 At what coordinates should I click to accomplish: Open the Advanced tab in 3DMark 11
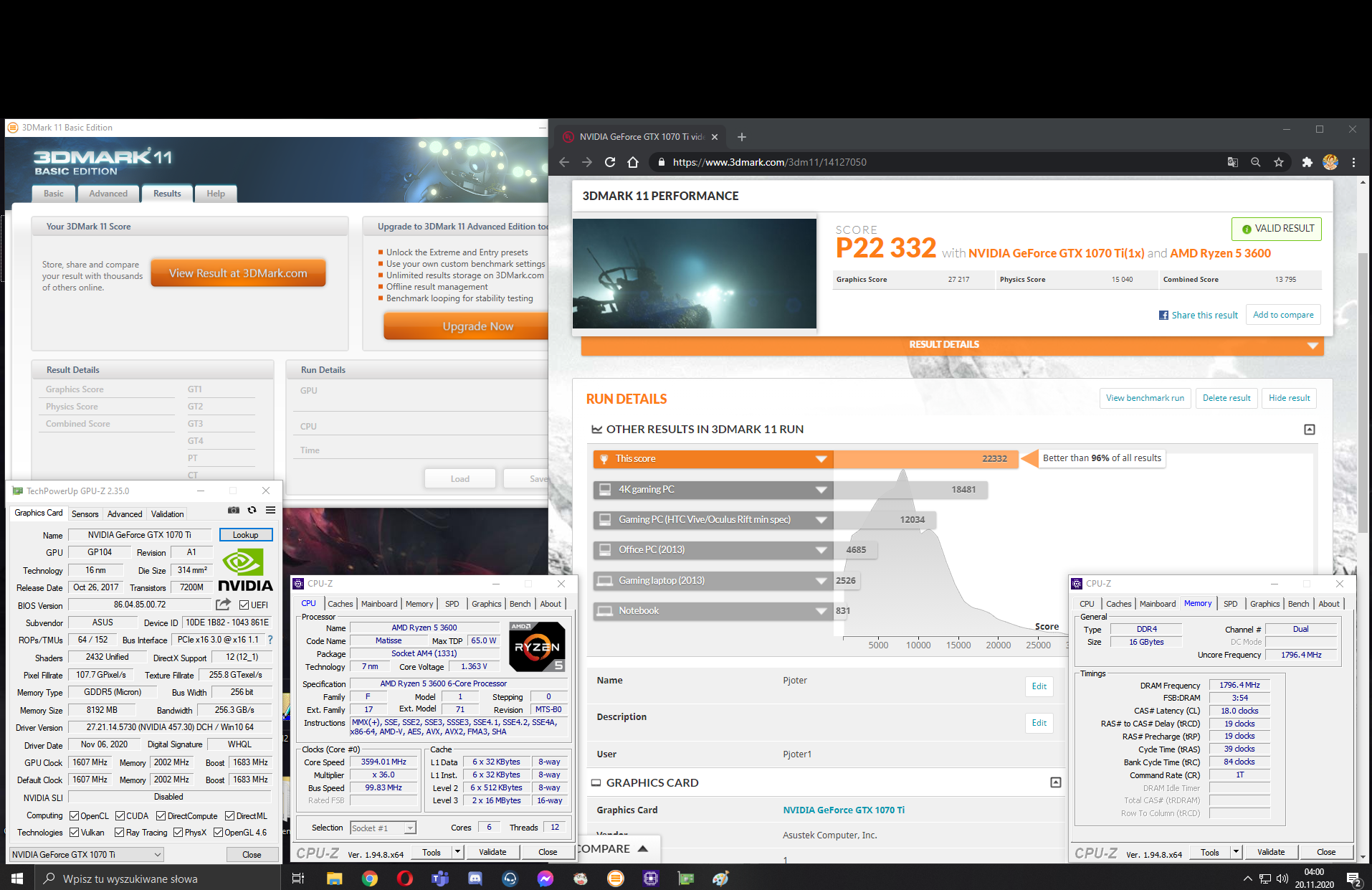tap(108, 194)
